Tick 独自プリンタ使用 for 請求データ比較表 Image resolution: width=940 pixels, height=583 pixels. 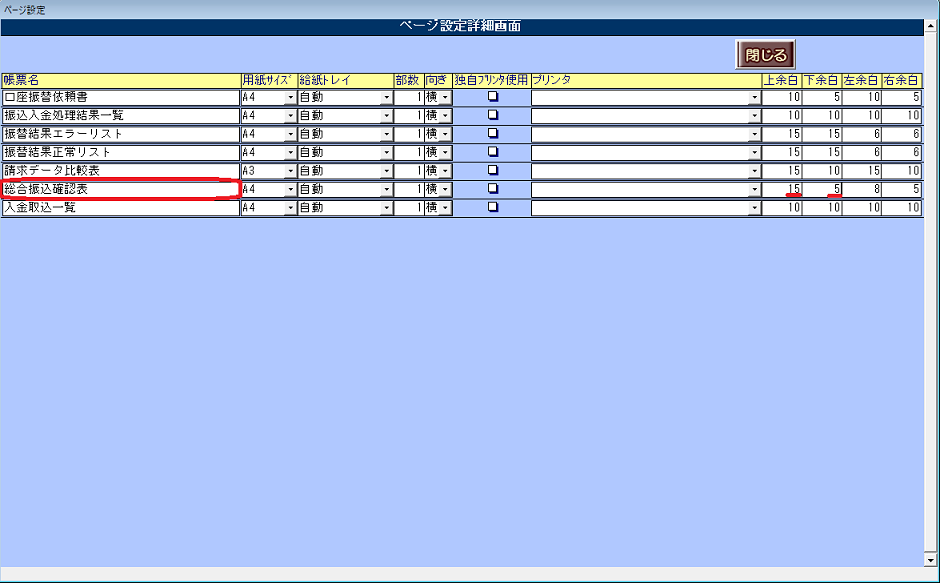tap(492, 171)
